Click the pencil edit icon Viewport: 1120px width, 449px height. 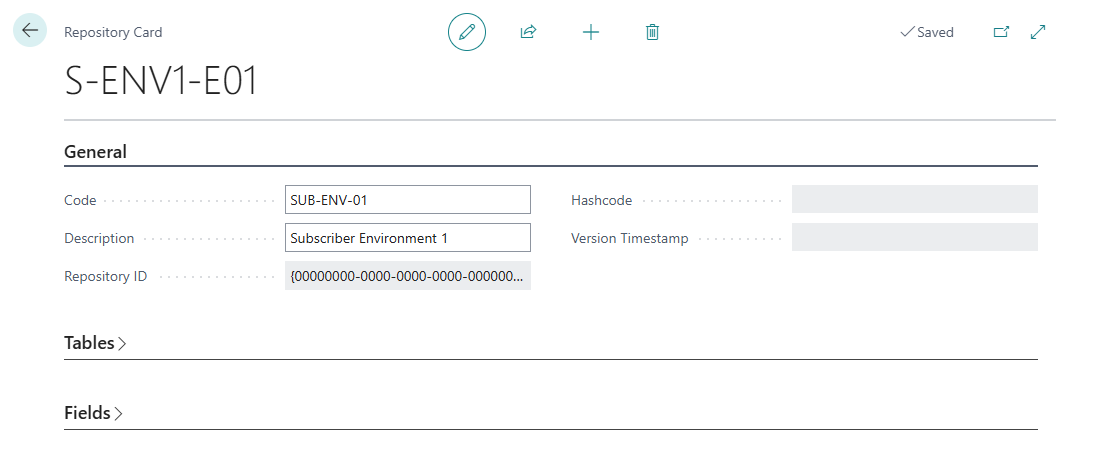[466, 32]
